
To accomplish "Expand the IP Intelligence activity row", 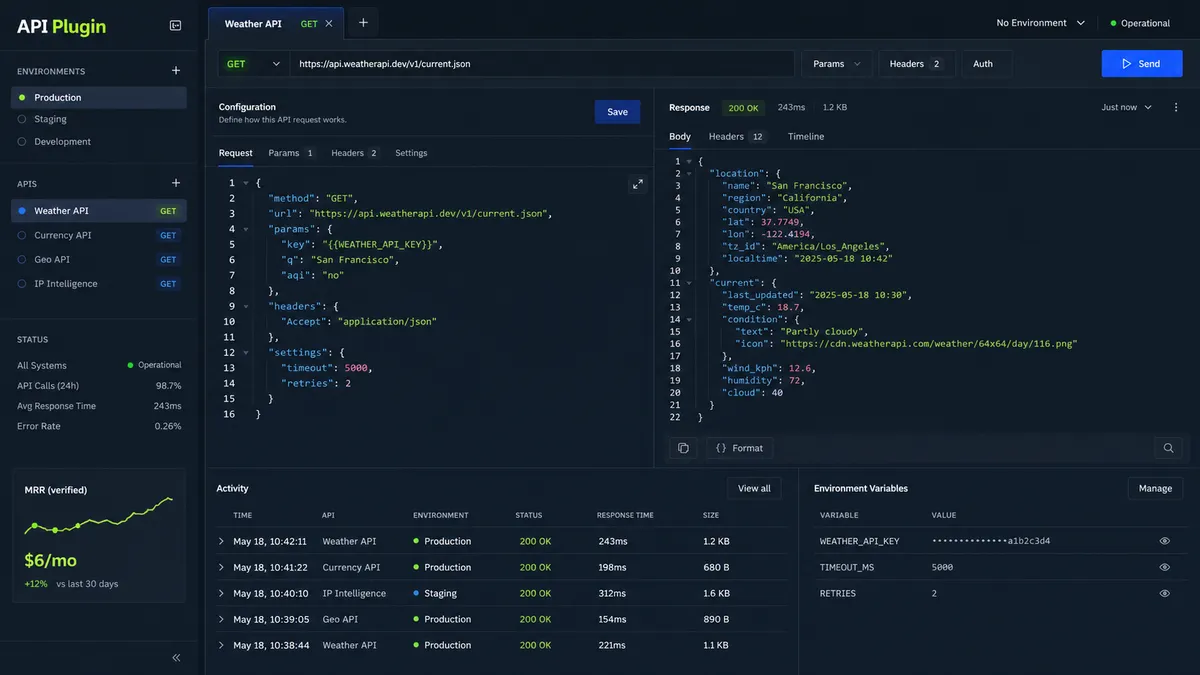I will tap(221, 593).
